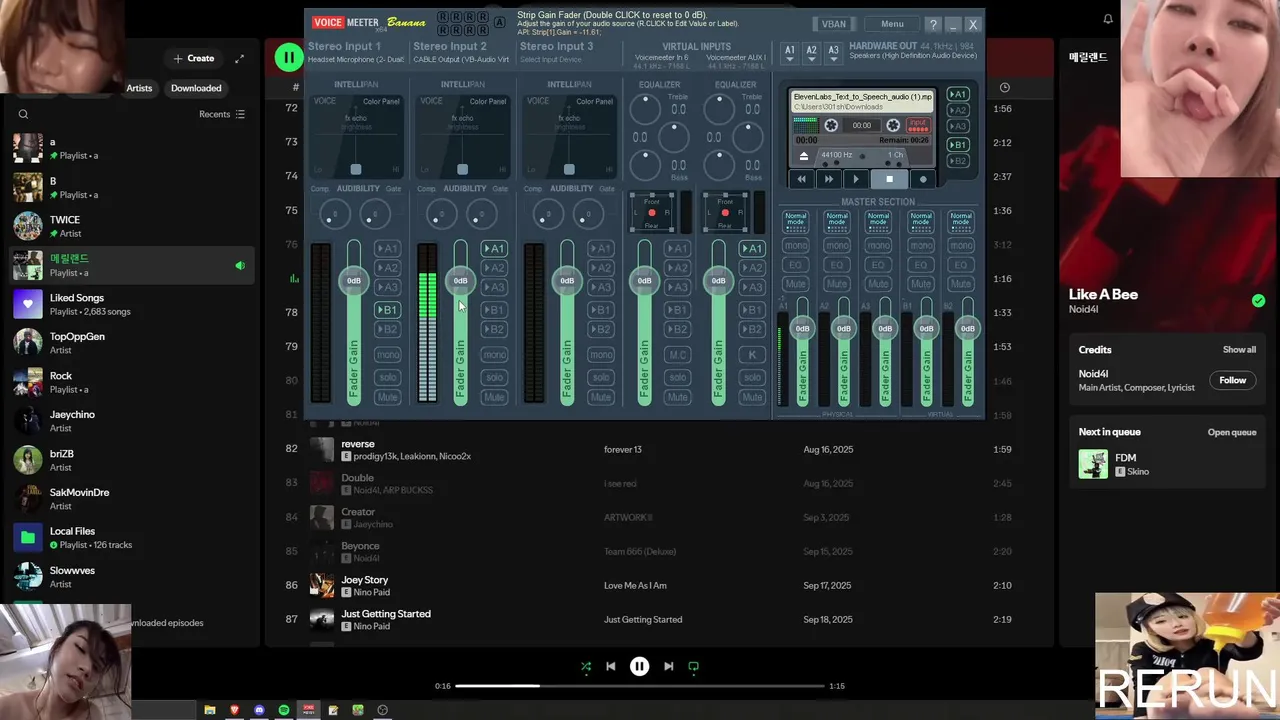Eject the tape in Voicemeeter recorder
This screenshot has height=720, width=1280.
pos(803,156)
